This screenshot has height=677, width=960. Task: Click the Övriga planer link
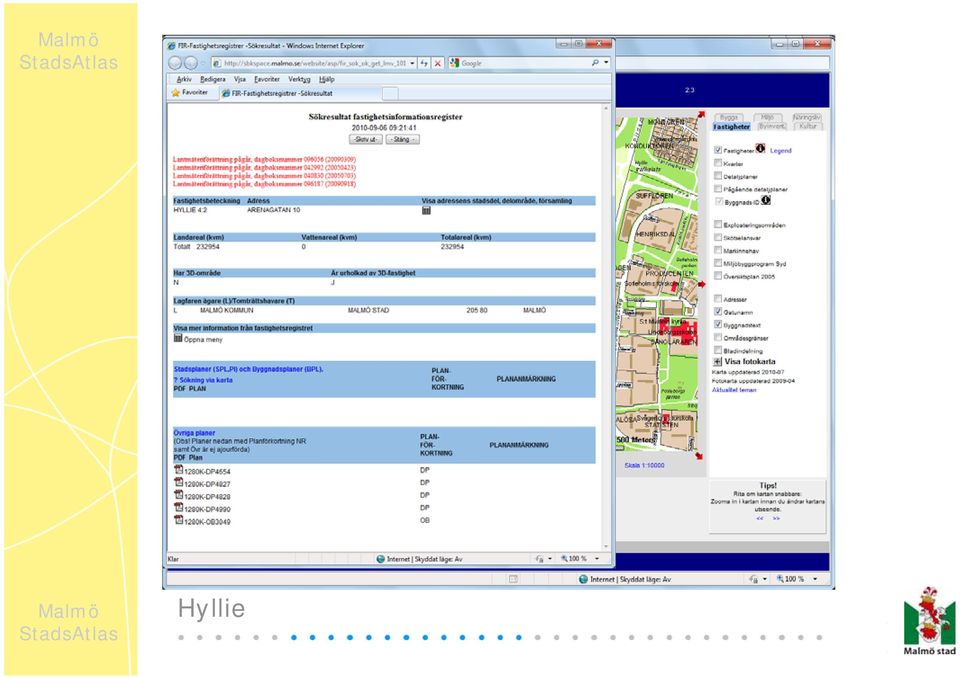194,433
